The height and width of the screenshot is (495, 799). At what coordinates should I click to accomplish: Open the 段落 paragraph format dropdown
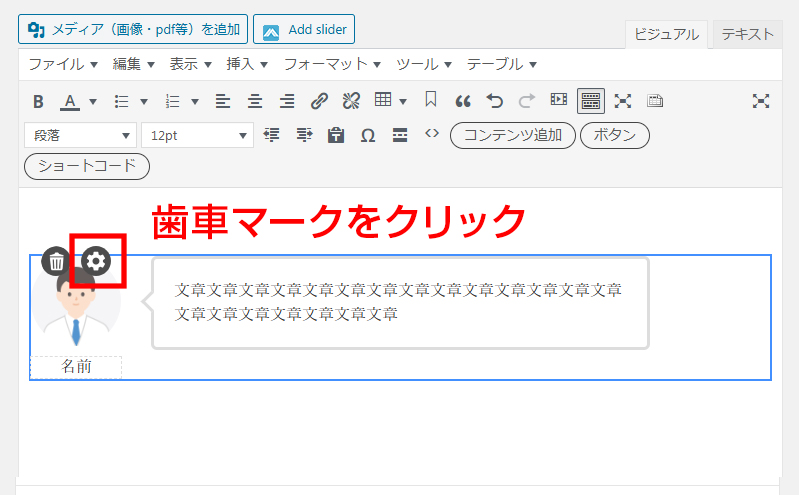[80, 135]
